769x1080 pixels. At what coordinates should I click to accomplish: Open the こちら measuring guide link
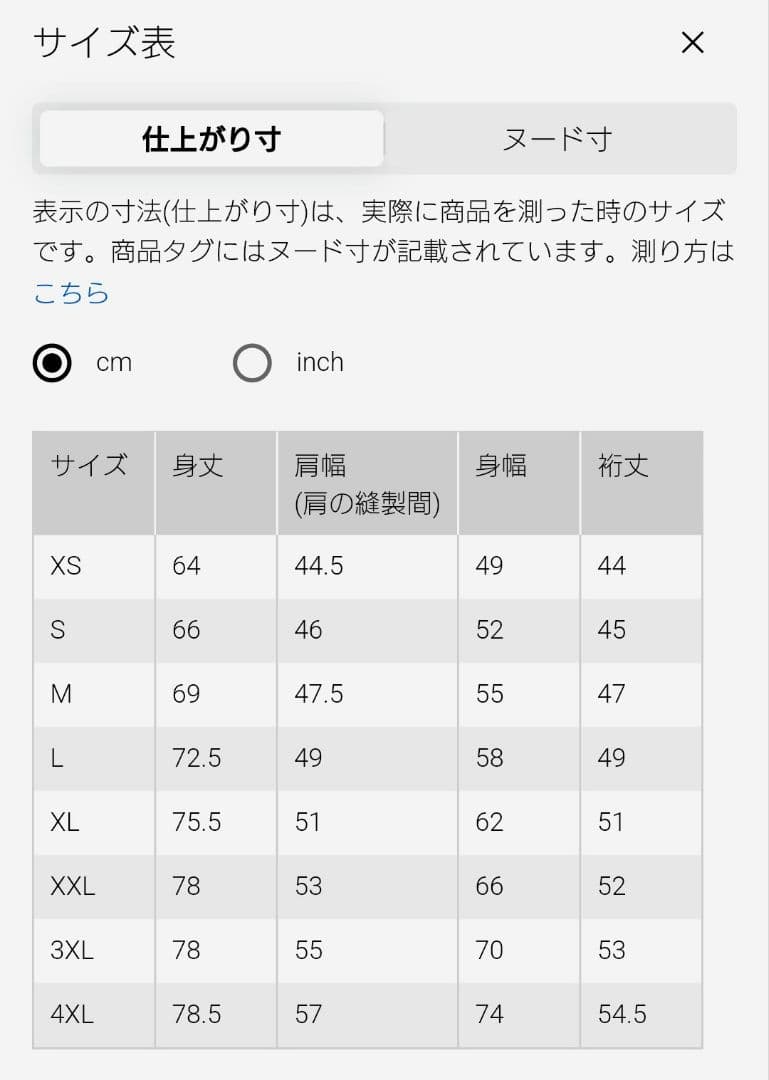coord(72,293)
